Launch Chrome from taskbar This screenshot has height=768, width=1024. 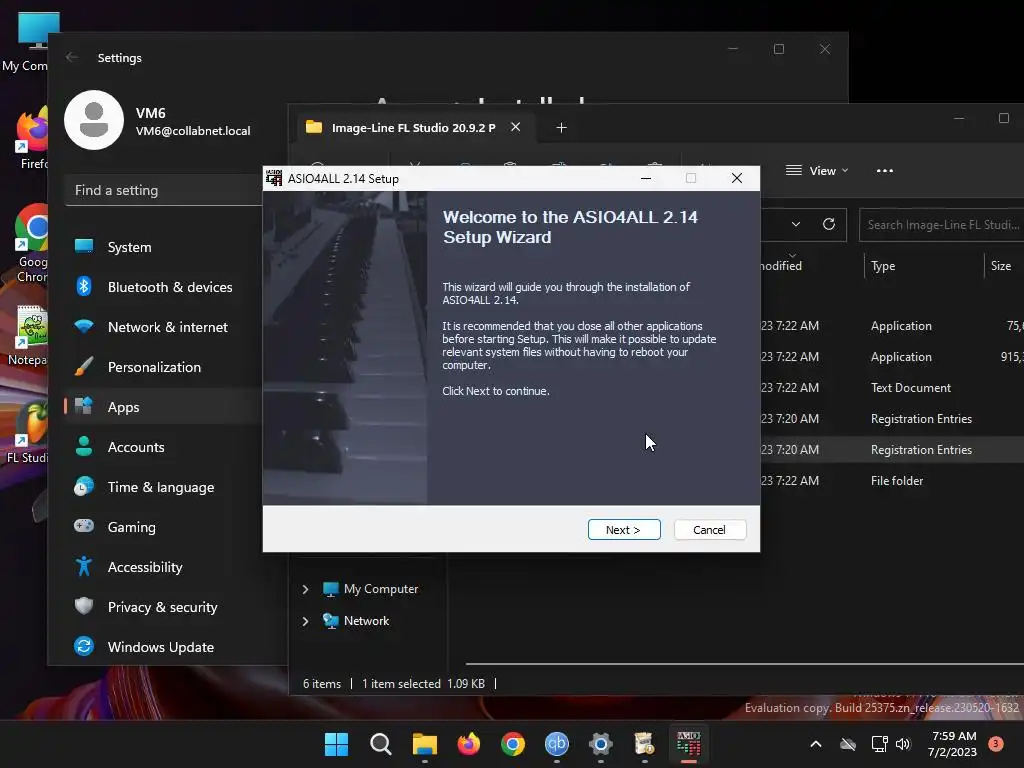click(x=513, y=744)
